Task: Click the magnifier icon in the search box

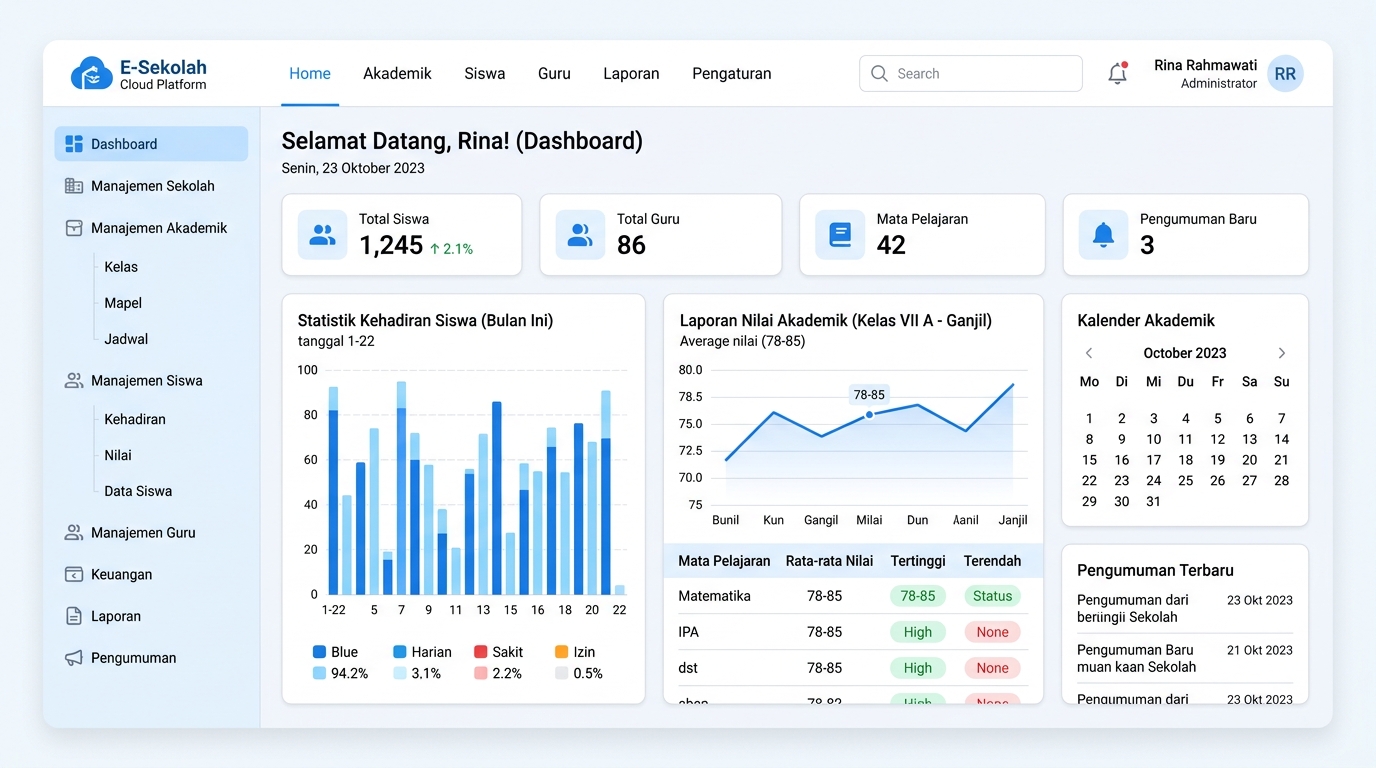Action: [879, 74]
